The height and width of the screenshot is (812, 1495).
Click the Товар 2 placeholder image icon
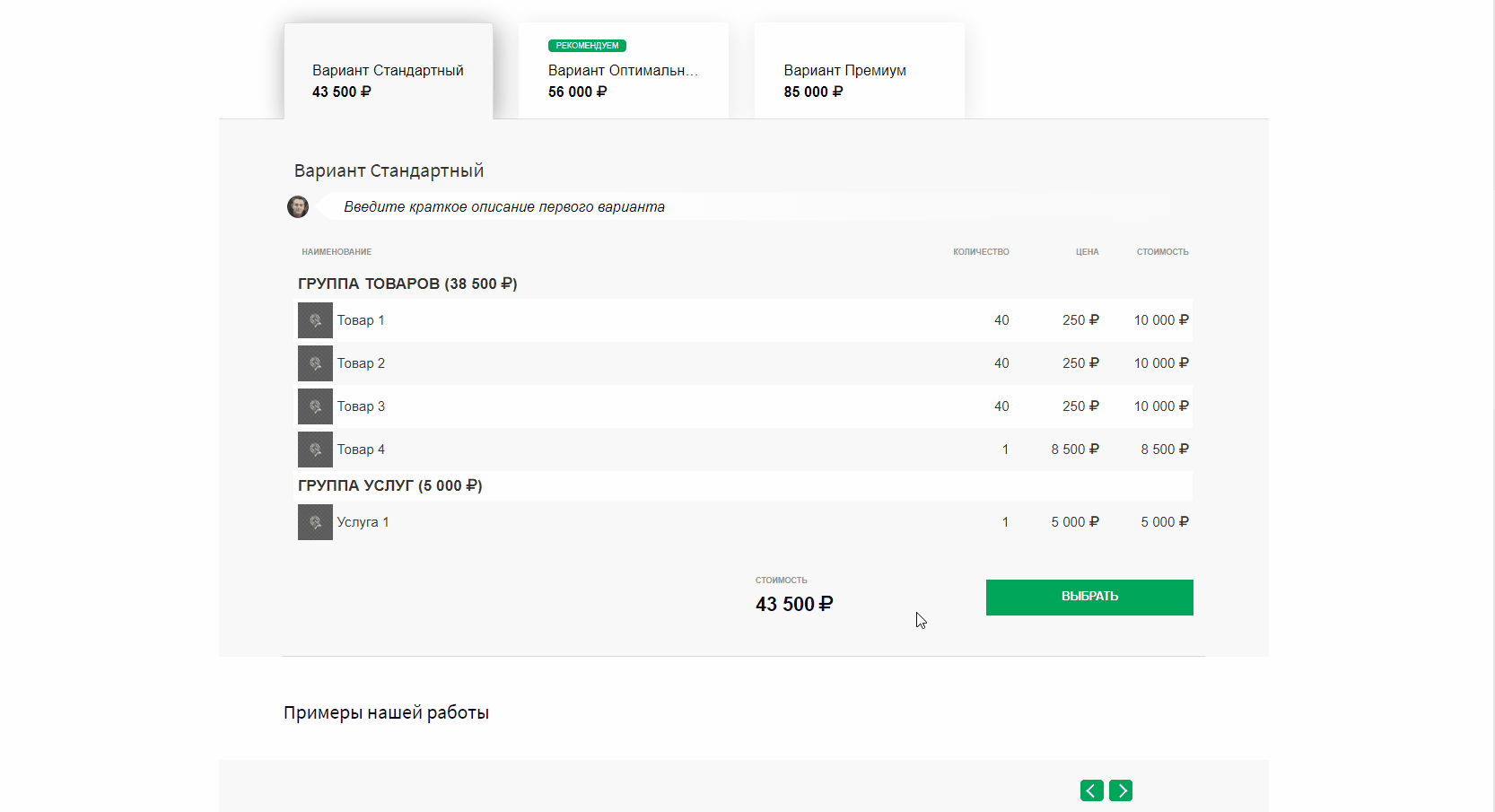click(315, 363)
